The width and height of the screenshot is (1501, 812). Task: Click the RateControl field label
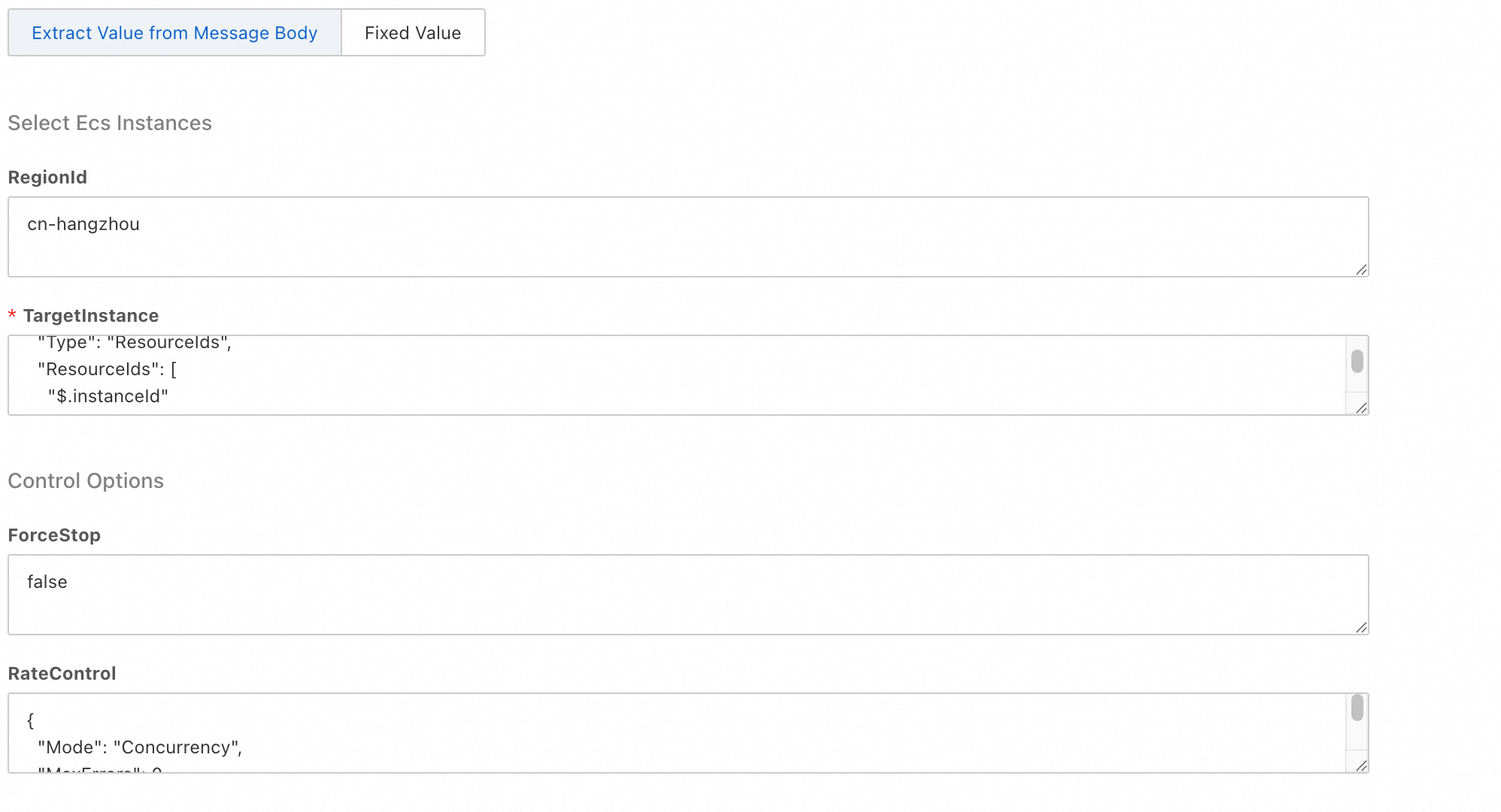pyautogui.click(x=62, y=674)
